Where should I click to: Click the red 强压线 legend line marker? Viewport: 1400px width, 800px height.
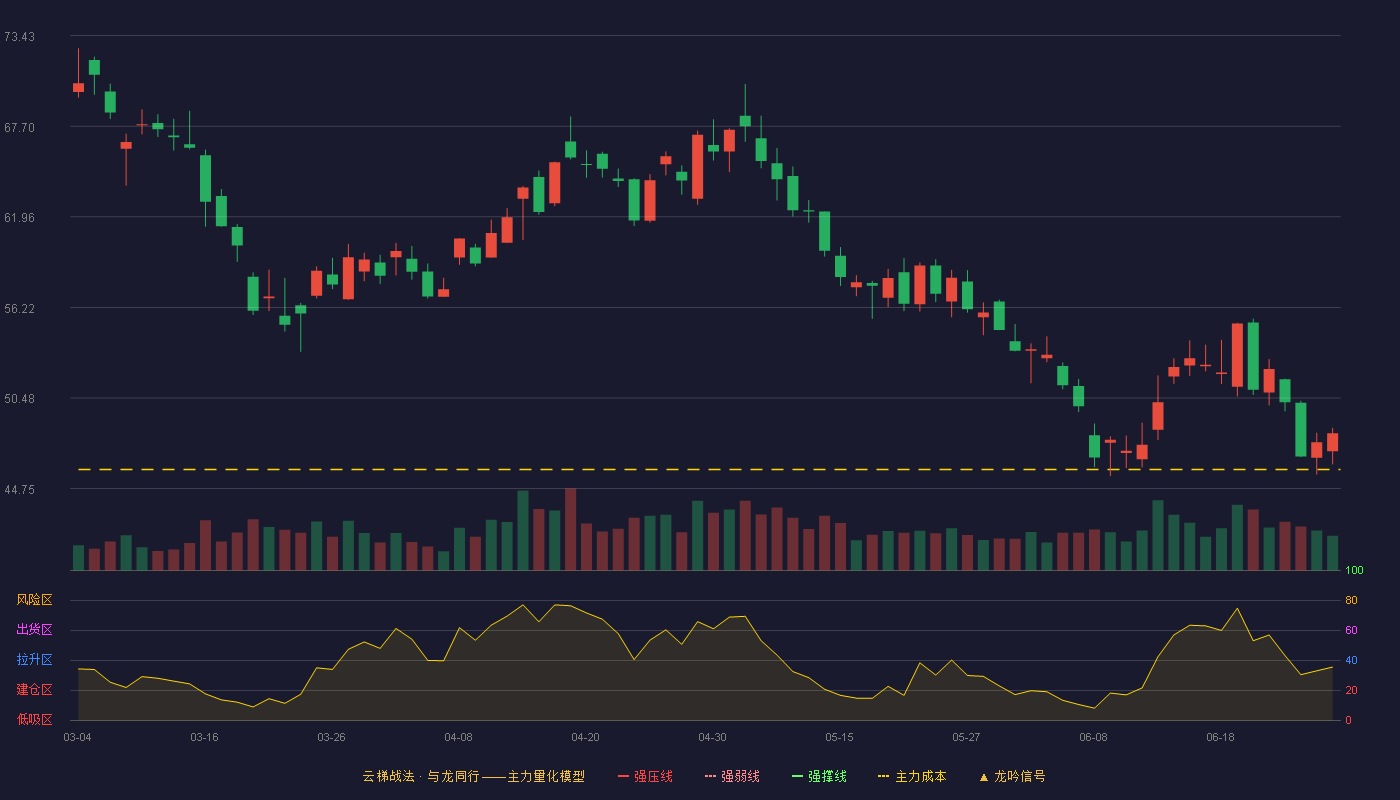click(x=623, y=776)
